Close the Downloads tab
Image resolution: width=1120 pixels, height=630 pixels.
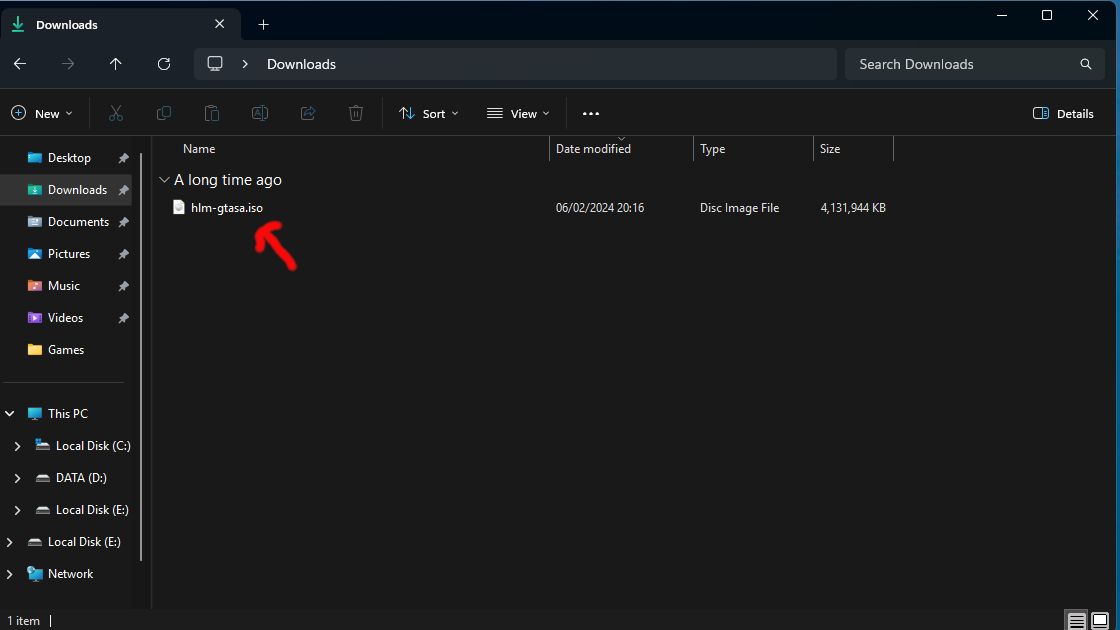pos(219,24)
